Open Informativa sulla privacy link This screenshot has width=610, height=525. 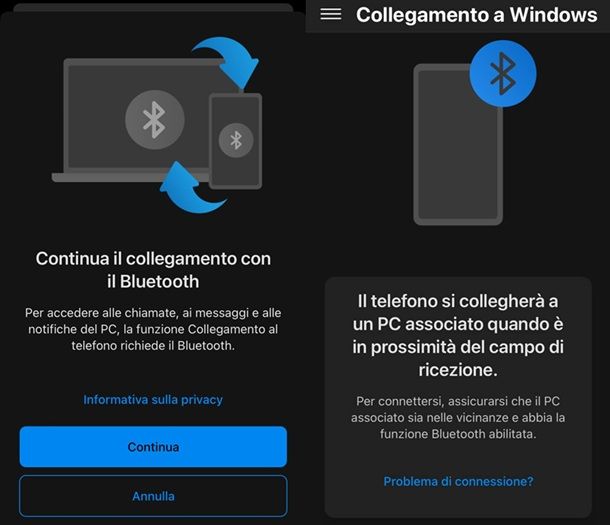153,400
